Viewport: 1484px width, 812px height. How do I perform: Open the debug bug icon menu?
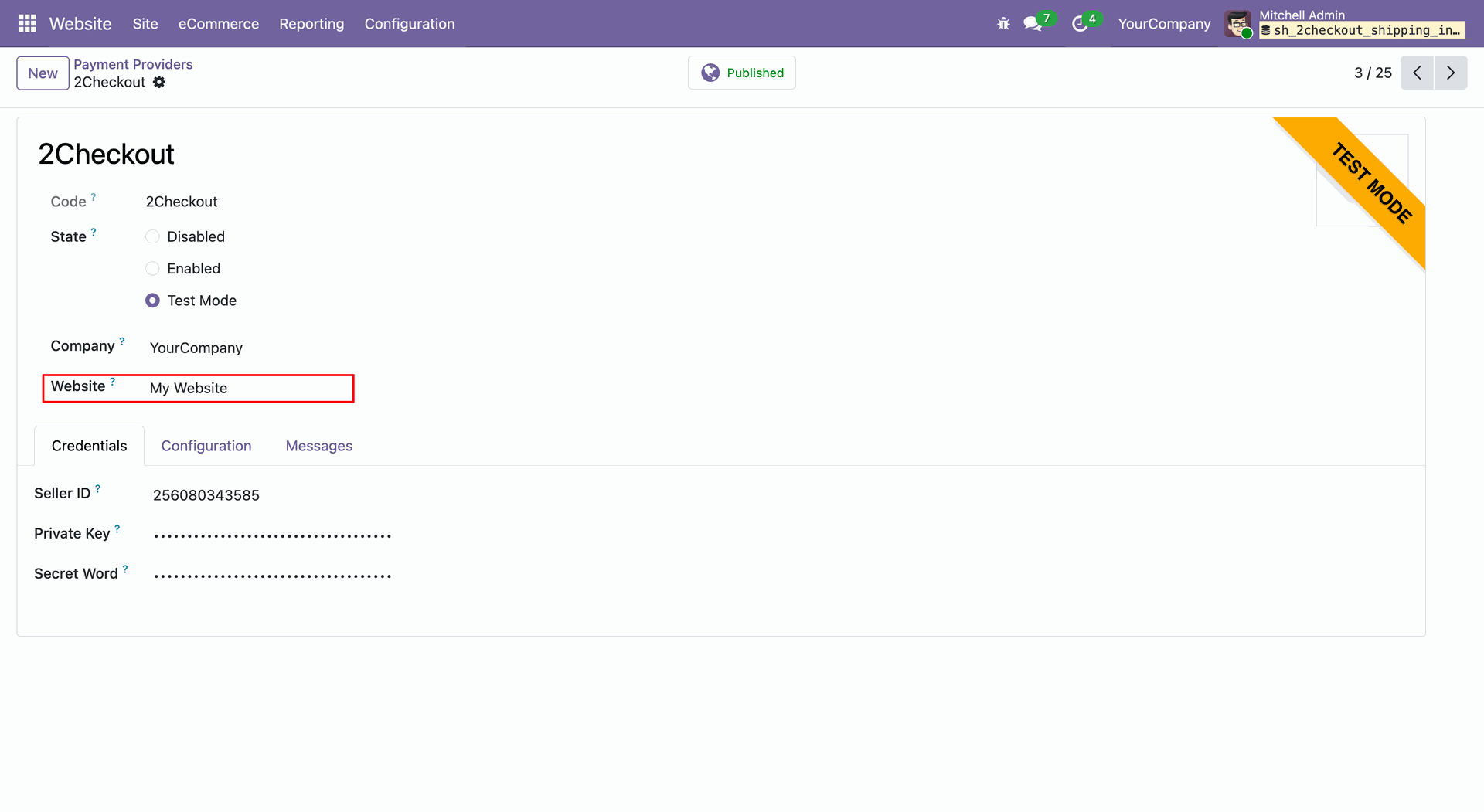coord(1003,24)
